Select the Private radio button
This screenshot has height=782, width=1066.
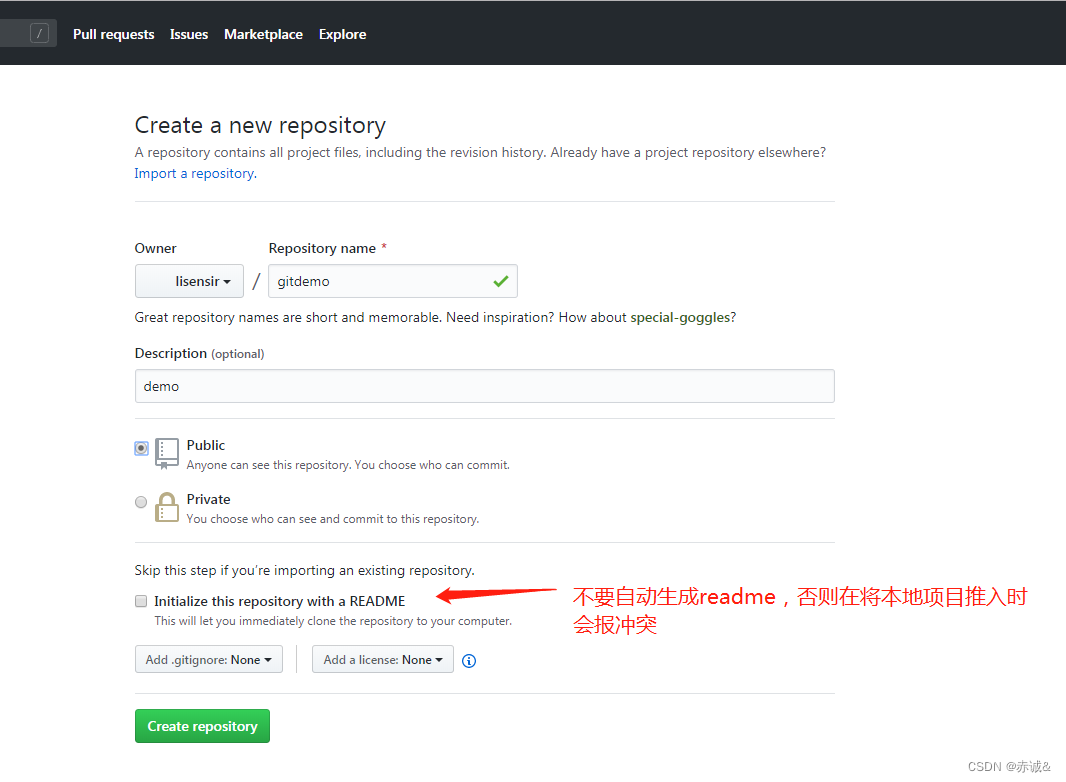[x=141, y=502]
